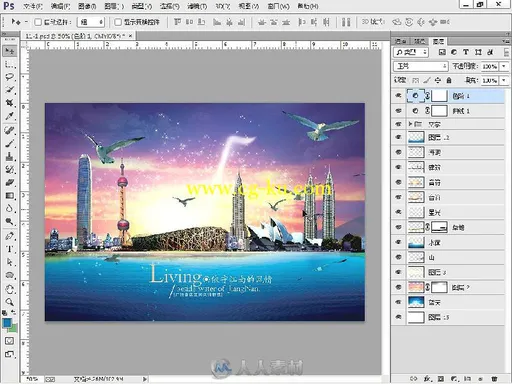Screen dimensions: 512x384
Task: Select the Gradient tool
Action: point(10,196)
